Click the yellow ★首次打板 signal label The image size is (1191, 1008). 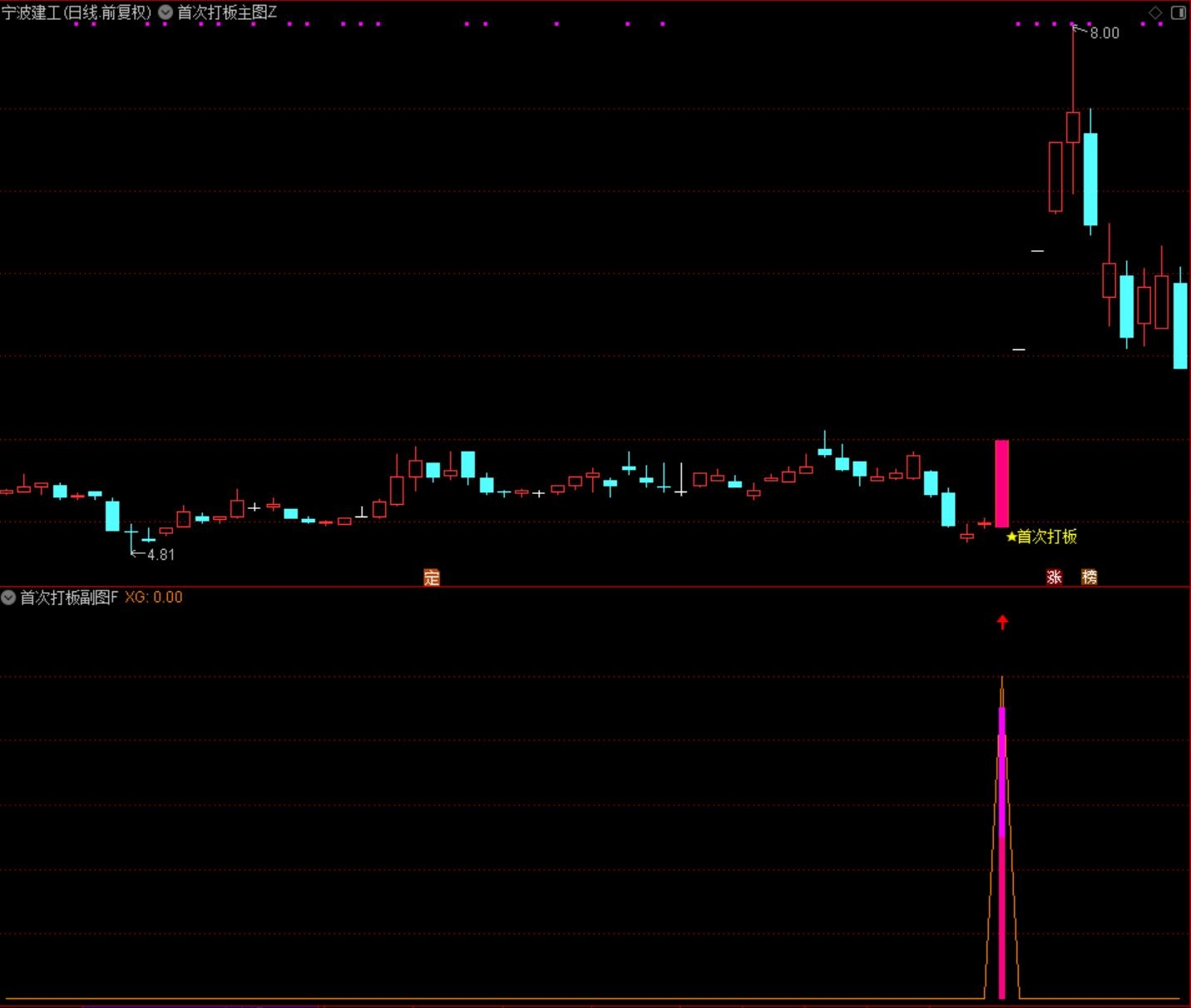1041,536
